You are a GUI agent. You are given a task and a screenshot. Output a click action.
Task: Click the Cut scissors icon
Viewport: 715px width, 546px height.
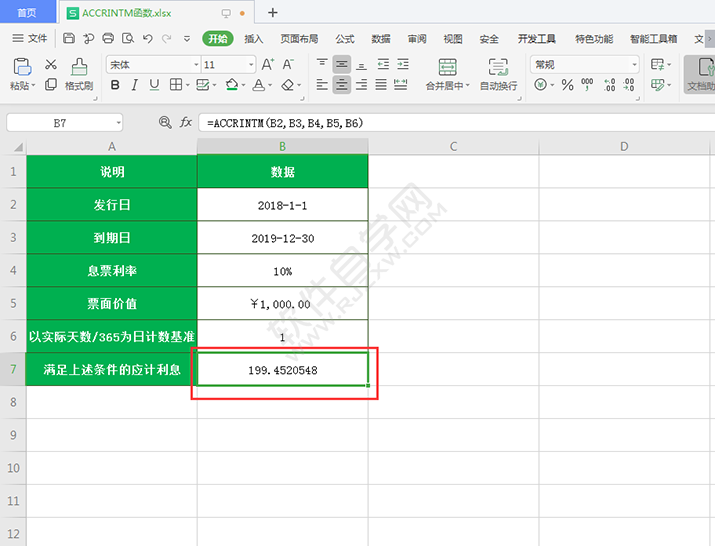click(51, 64)
